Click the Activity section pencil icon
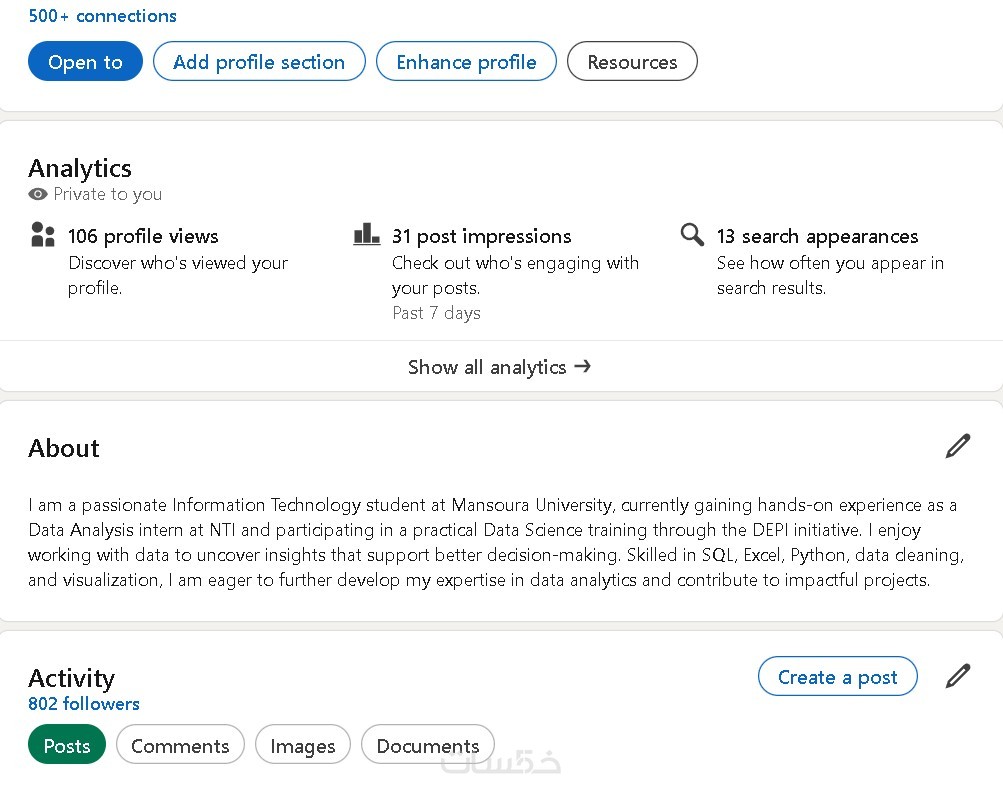This screenshot has width=1003, height=790. point(957,677)
